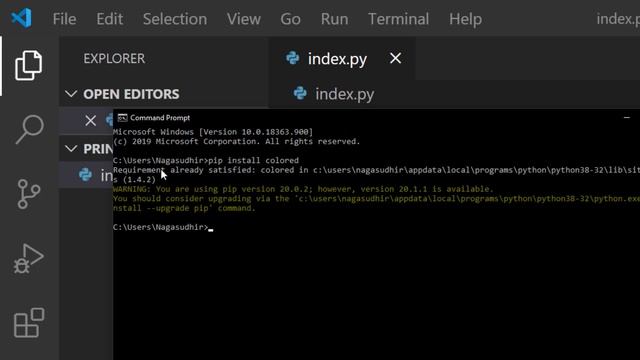Open the Terminal menu

pyautogui.click(x=398, y=19)
